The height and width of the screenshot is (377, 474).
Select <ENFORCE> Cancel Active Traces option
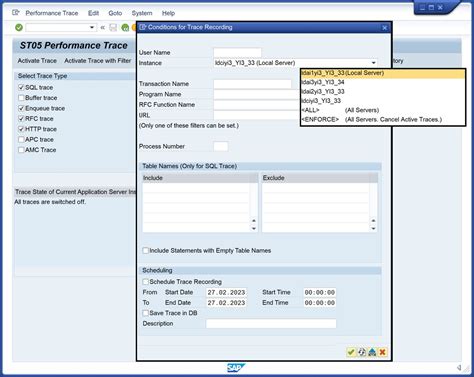click(383, 119)
